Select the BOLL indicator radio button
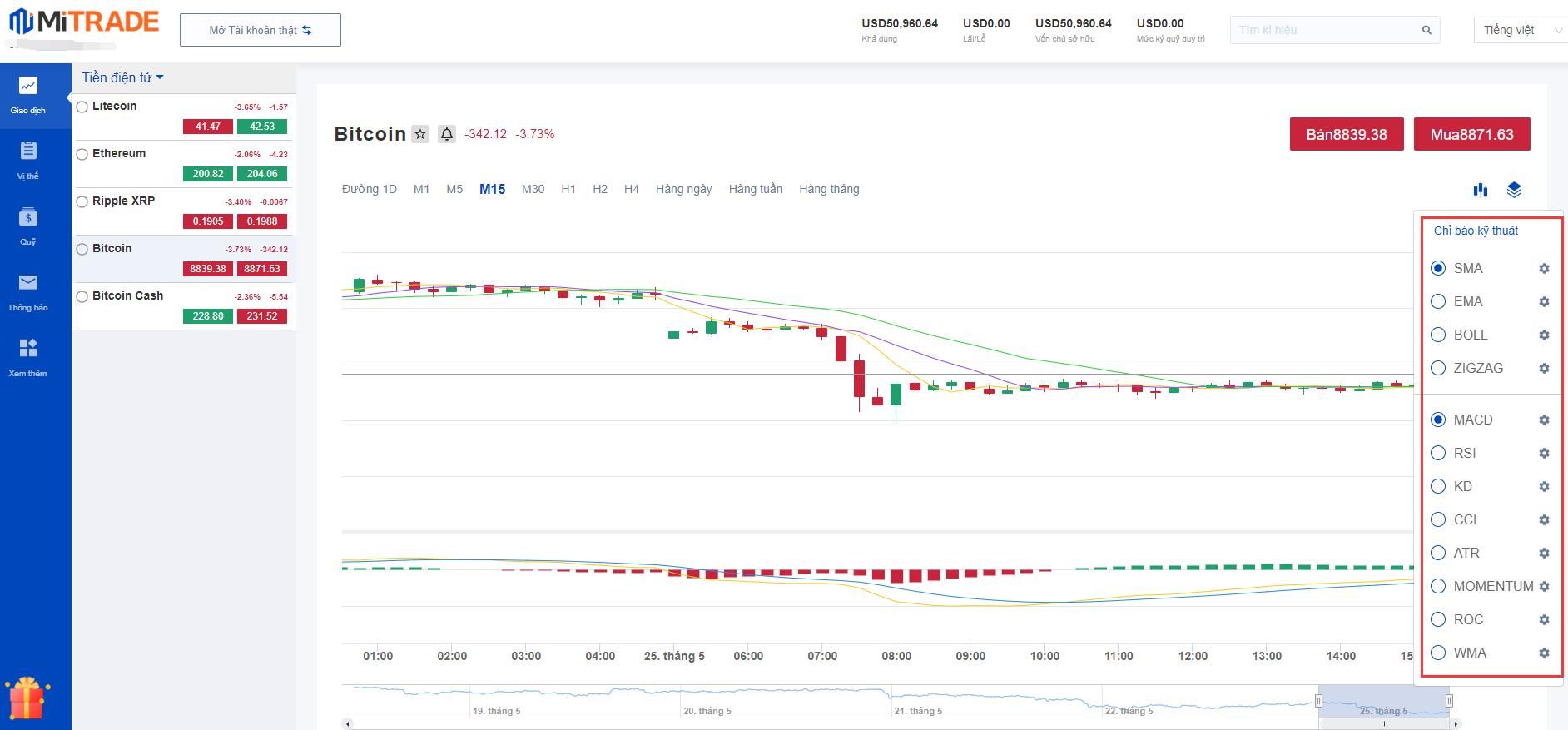The width and height of the screenshot is (1568, 730). point(1438,335)
